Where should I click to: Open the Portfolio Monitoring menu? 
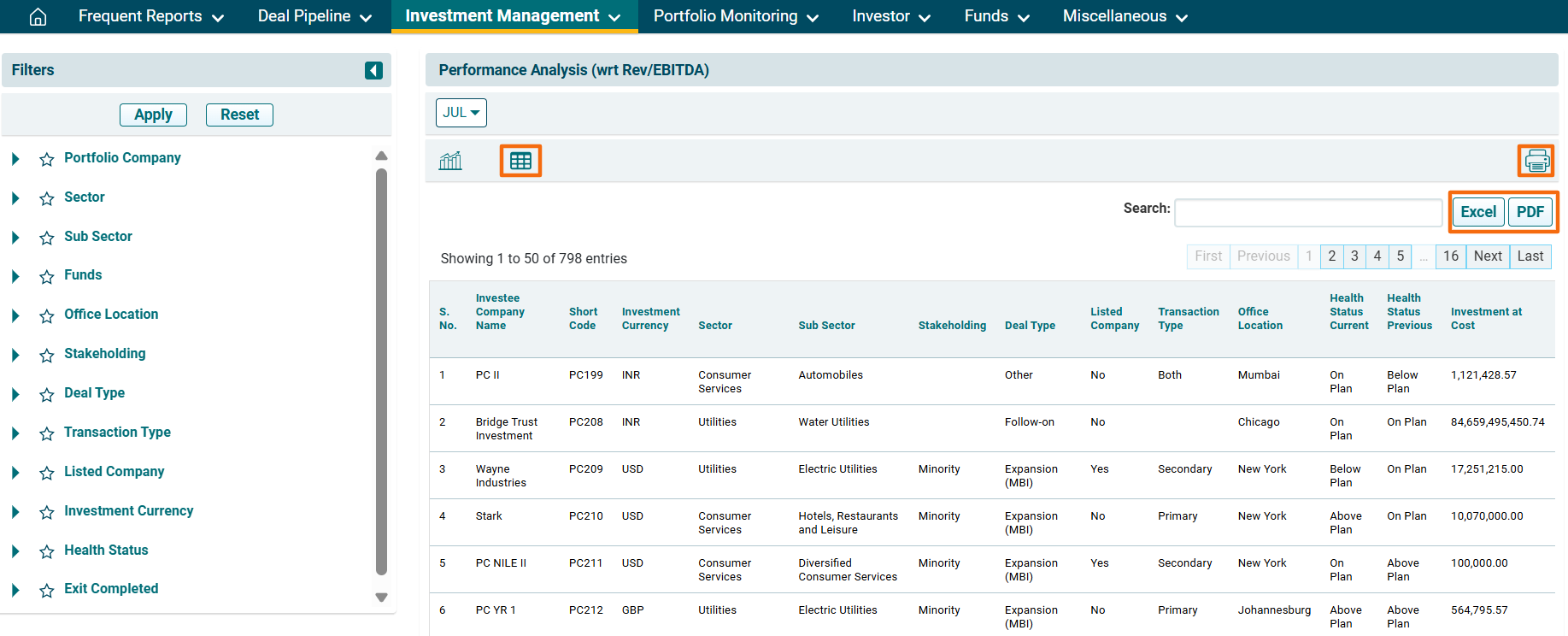click(x=735, y=16)
